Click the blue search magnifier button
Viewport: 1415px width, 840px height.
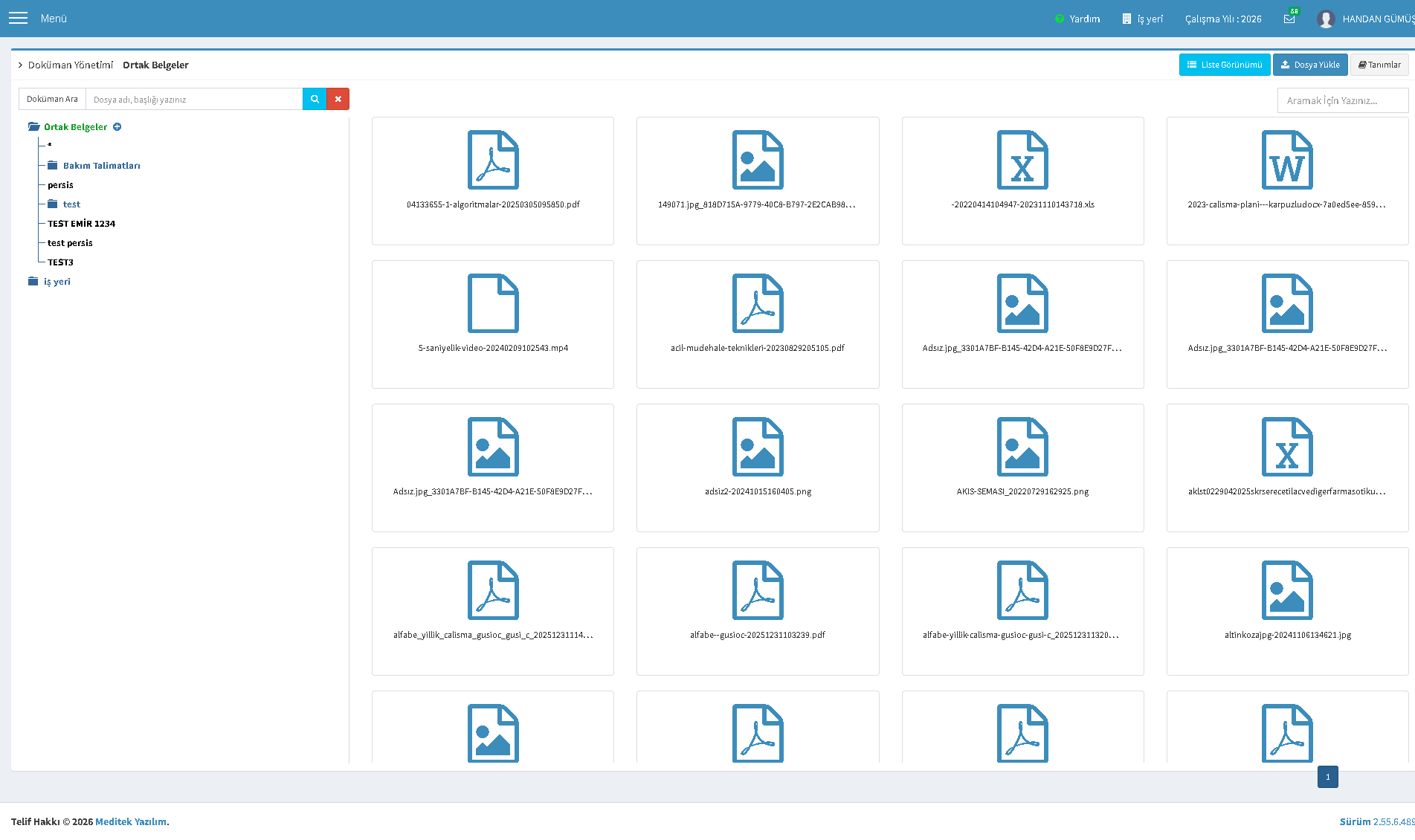(315, 99)
